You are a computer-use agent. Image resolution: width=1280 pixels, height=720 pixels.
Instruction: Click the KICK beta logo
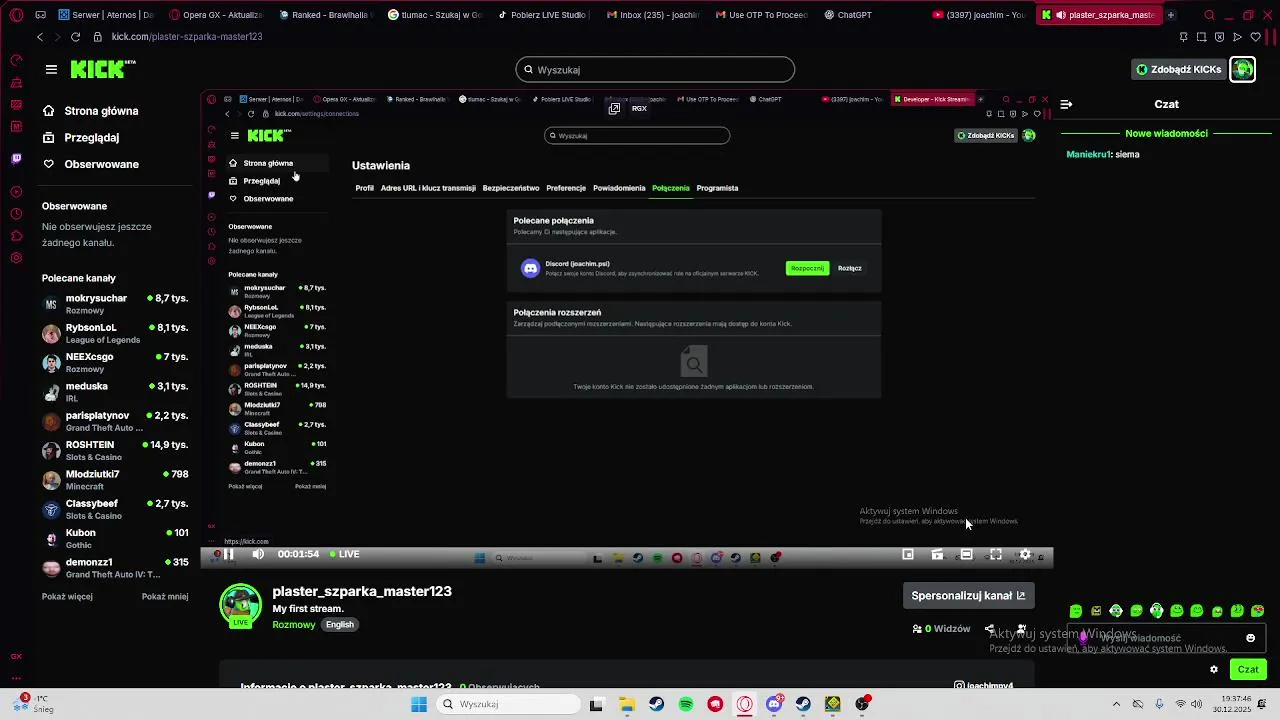(x=103, y=69)
